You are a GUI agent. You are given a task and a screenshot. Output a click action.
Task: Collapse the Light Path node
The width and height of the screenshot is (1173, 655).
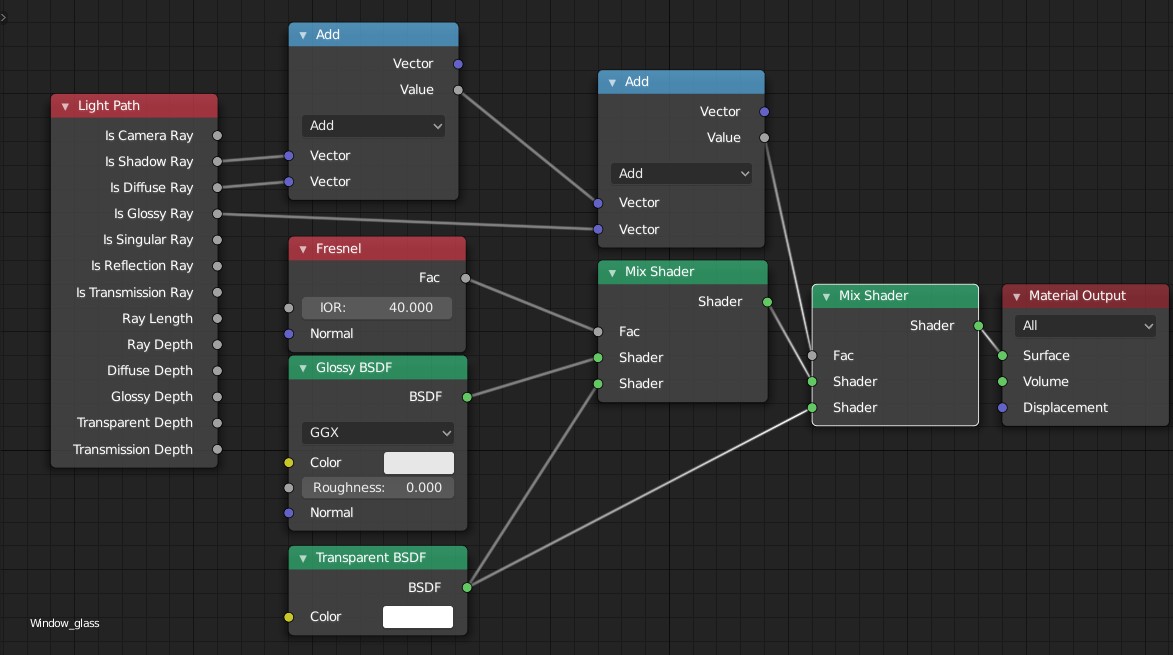(x=65, y=106)
